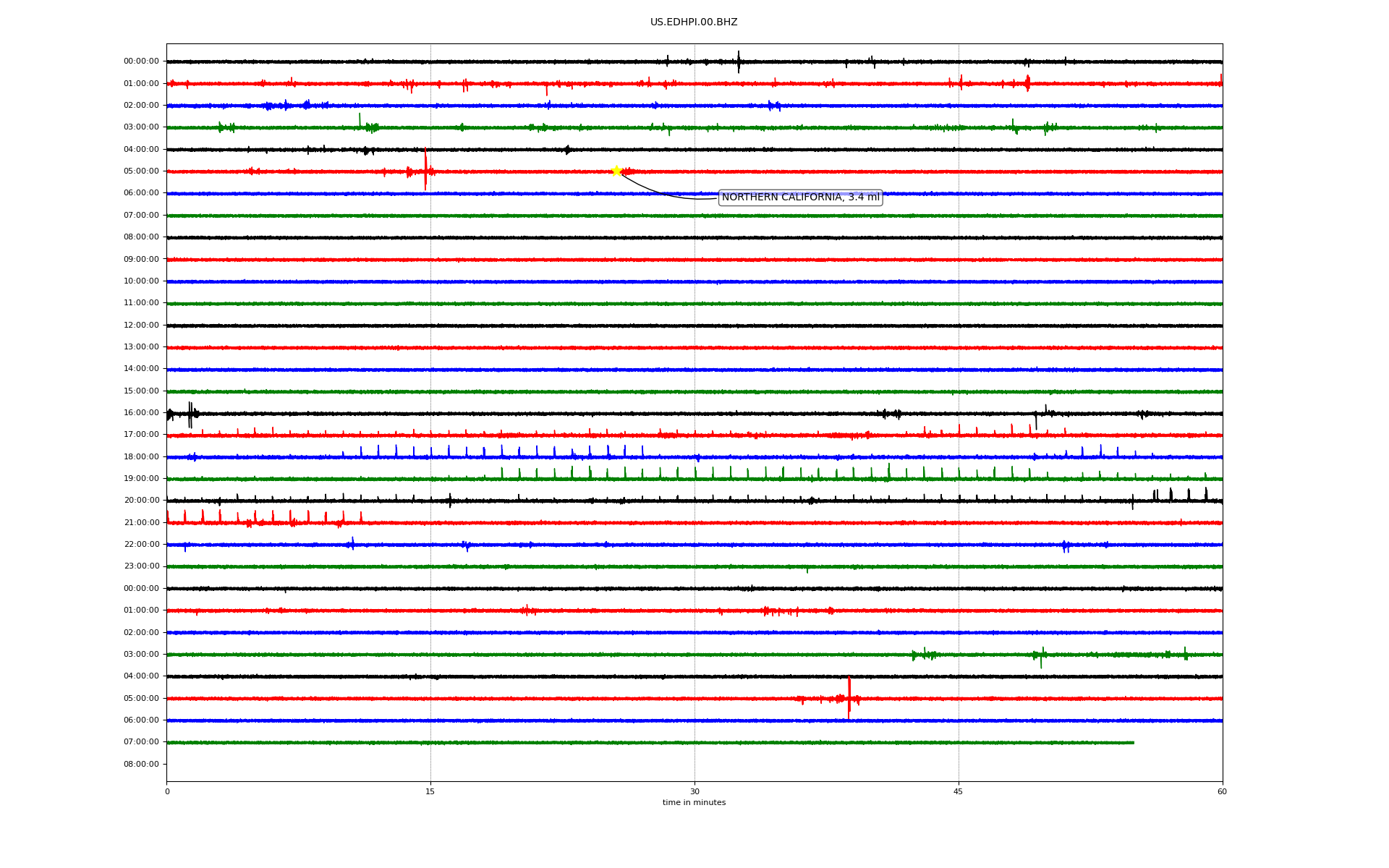This screenshot has height=868, width=1389.
Task: Click the 08:00:00 label at the bottom
Action: pyautogui.click(x=141, y=765)
